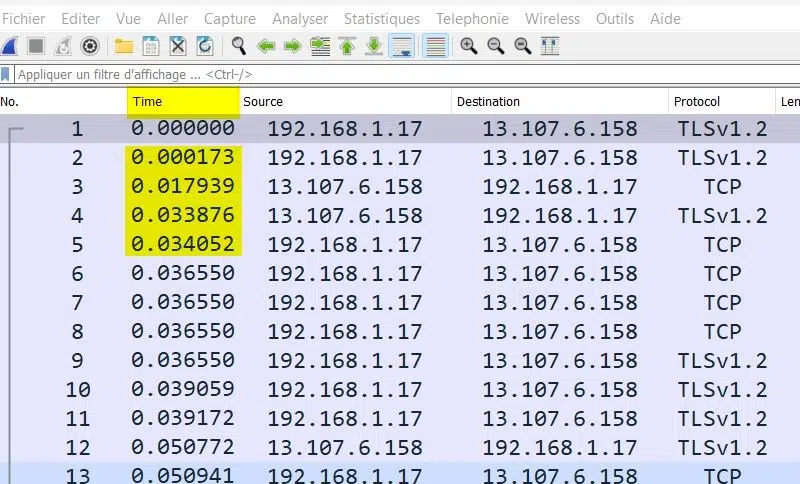
Task: Select packet row with time 0.039172
Action: (x=400, y=419)
